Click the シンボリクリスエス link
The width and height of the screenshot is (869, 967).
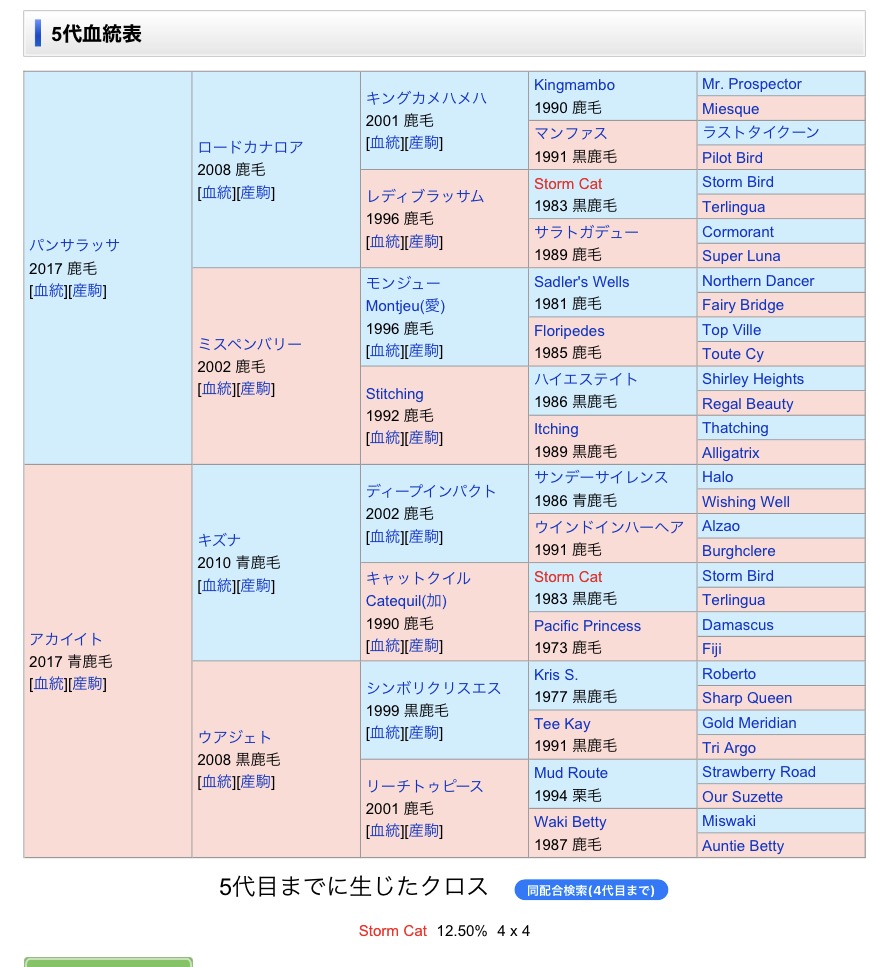(x=433, y=688)
